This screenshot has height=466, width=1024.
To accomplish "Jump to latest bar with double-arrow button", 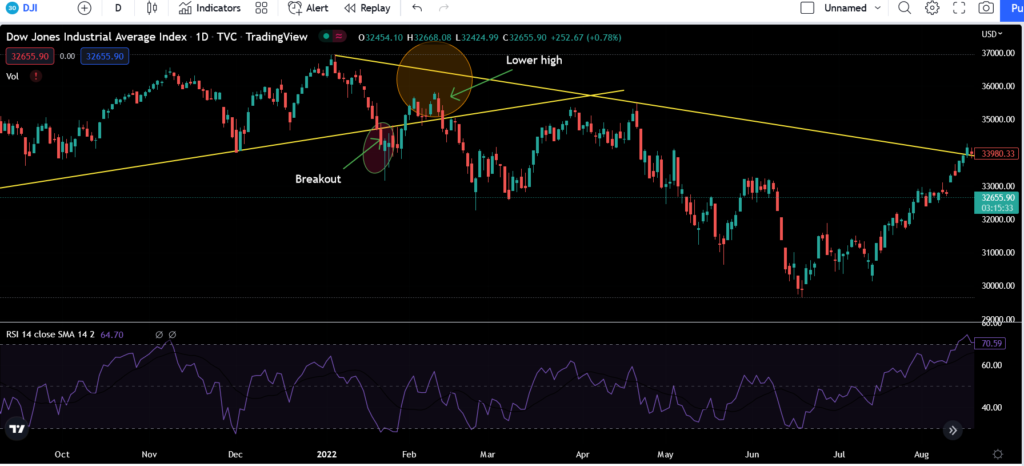I will click(x=953, y=429).
